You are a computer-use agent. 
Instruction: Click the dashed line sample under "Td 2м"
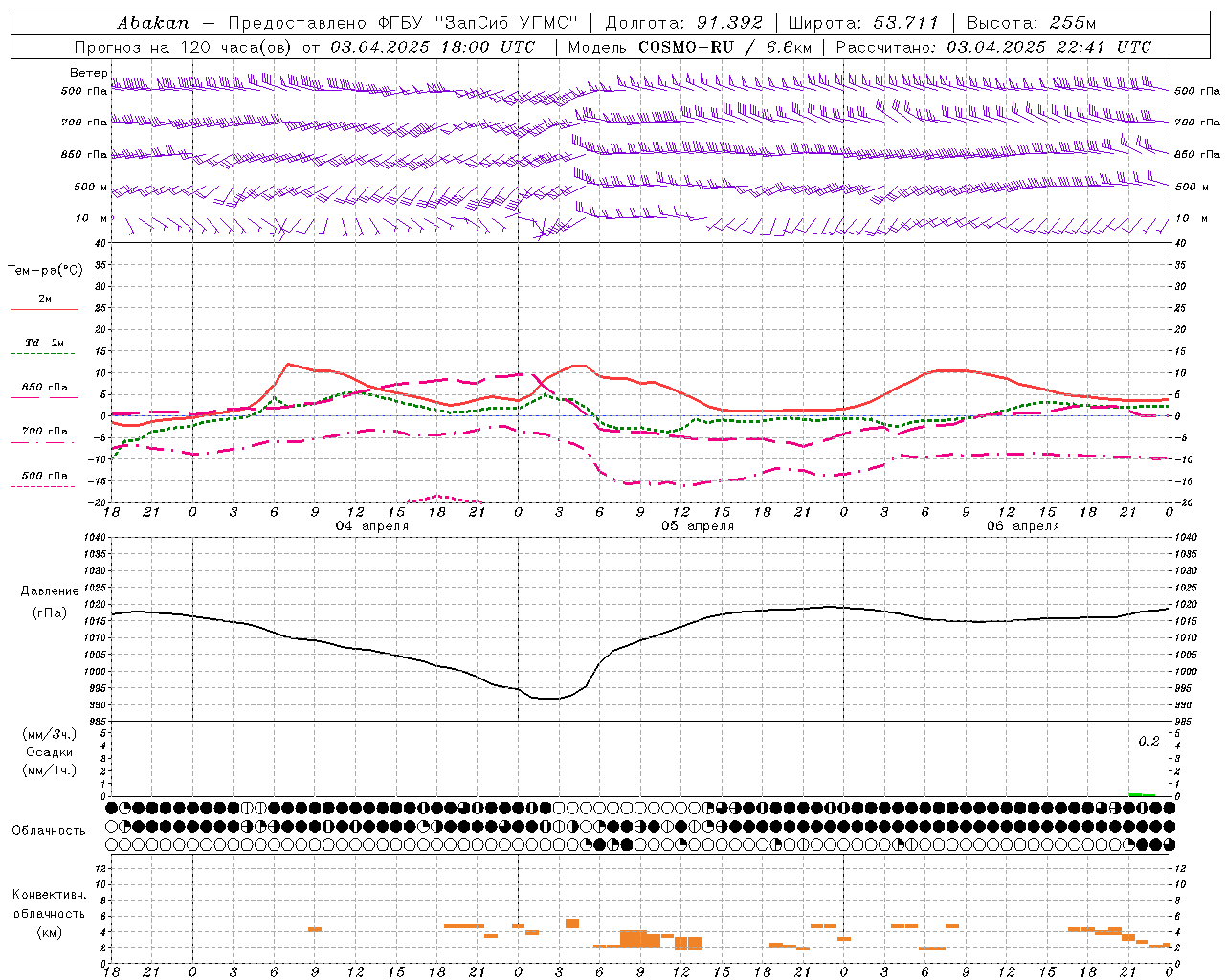42,354
